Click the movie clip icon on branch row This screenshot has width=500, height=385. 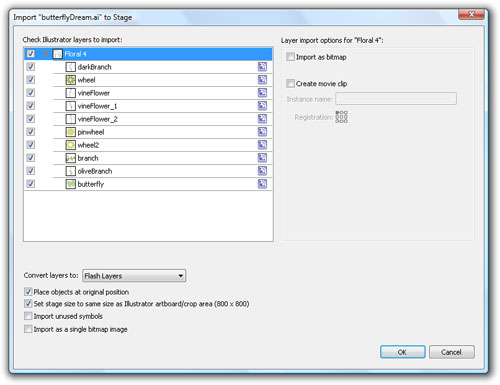click(262, 158)
